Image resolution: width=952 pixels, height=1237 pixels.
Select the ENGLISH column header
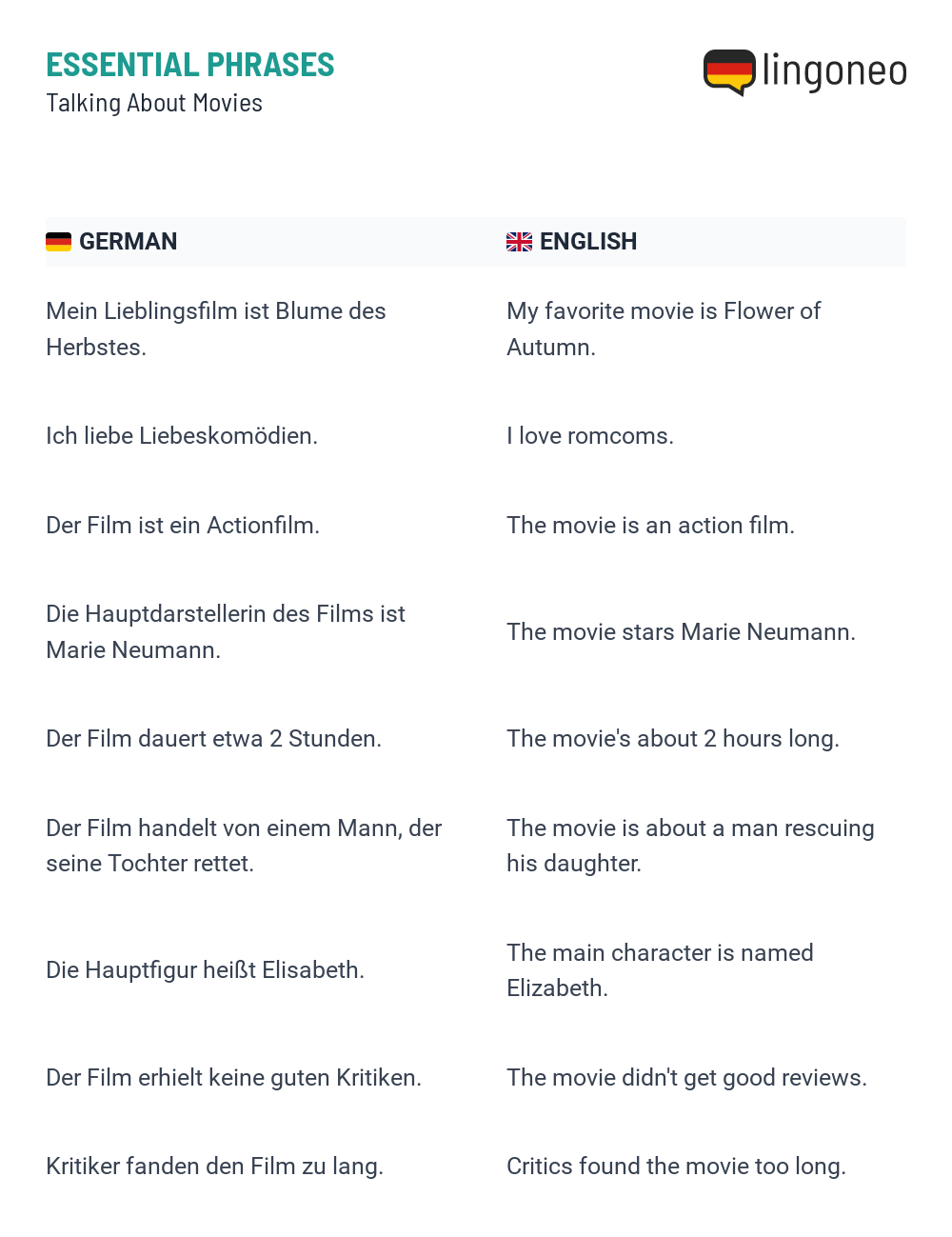[588, 242]
